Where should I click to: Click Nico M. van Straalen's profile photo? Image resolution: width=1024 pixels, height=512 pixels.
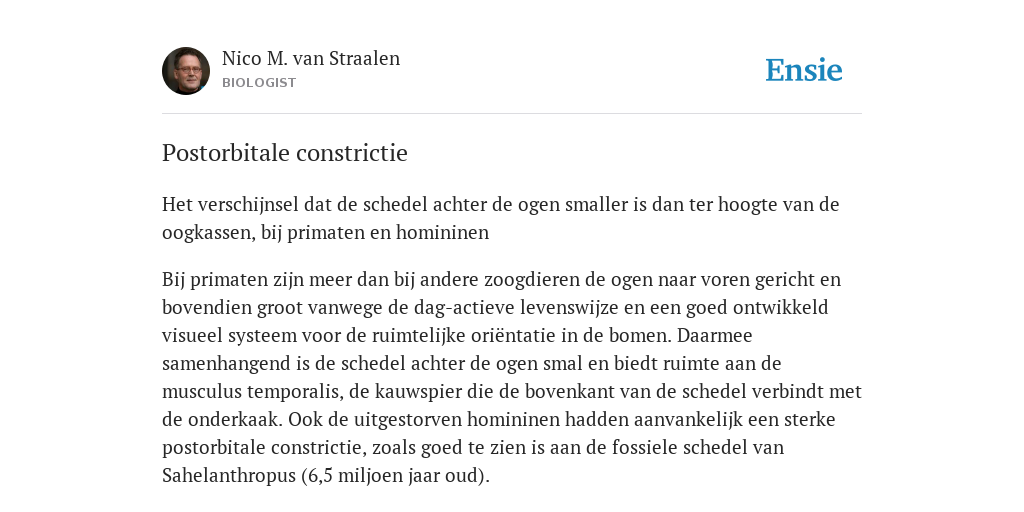[x=186, y=71]
